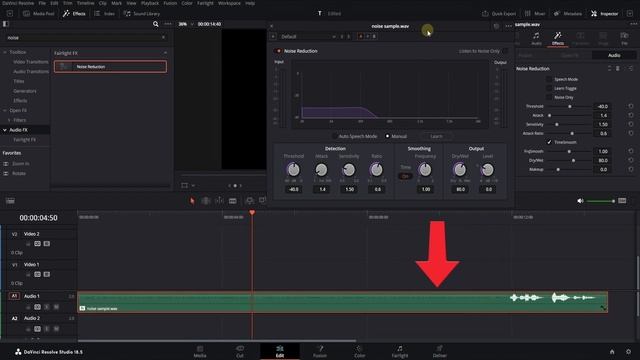This screenshot has height=360, width=640.
Task: Click the effects search input field
Action: pos(84,37)
